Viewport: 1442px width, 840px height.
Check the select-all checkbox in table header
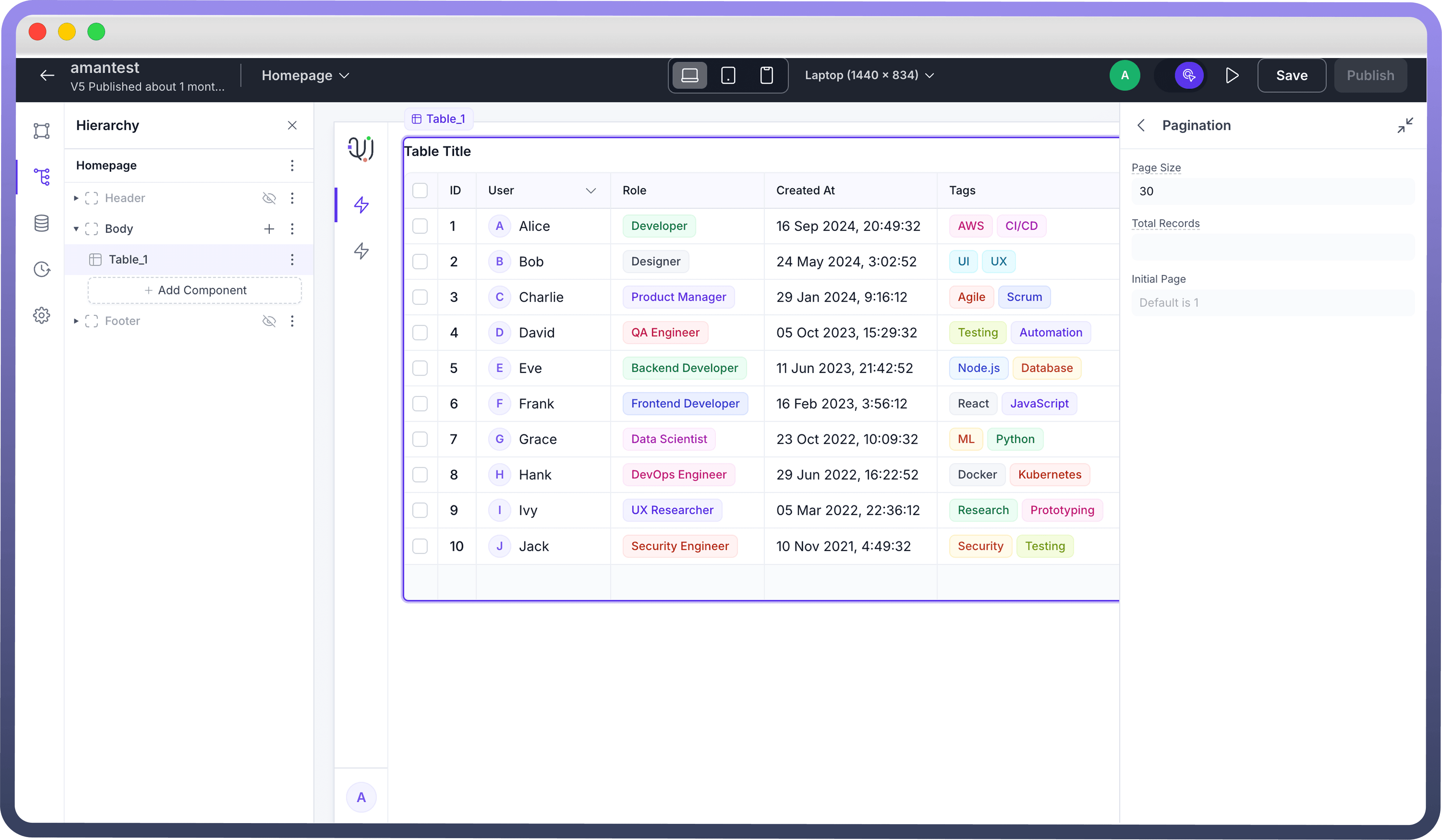coord(420,190)
